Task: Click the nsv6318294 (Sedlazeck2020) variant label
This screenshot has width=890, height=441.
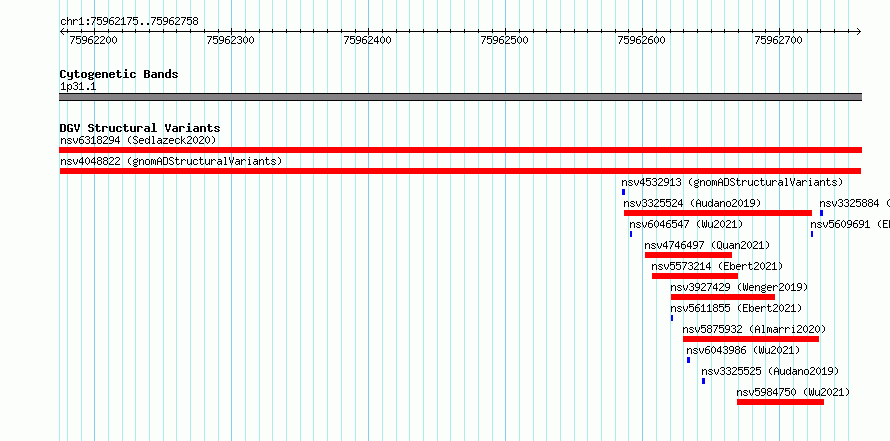Action: [x=138, y=140]
